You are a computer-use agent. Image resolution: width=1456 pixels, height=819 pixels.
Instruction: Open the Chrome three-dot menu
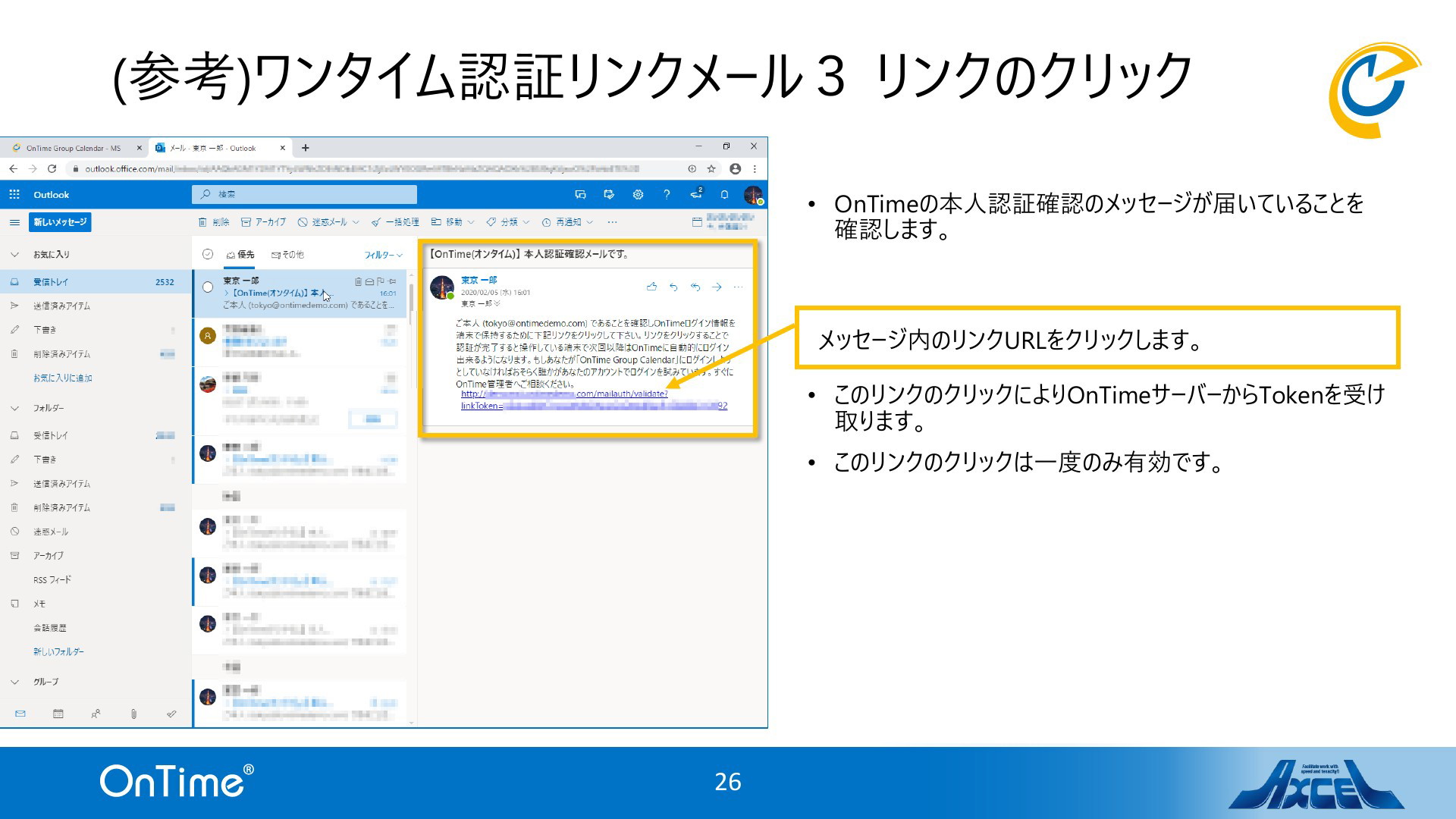[x=755, y=168]
